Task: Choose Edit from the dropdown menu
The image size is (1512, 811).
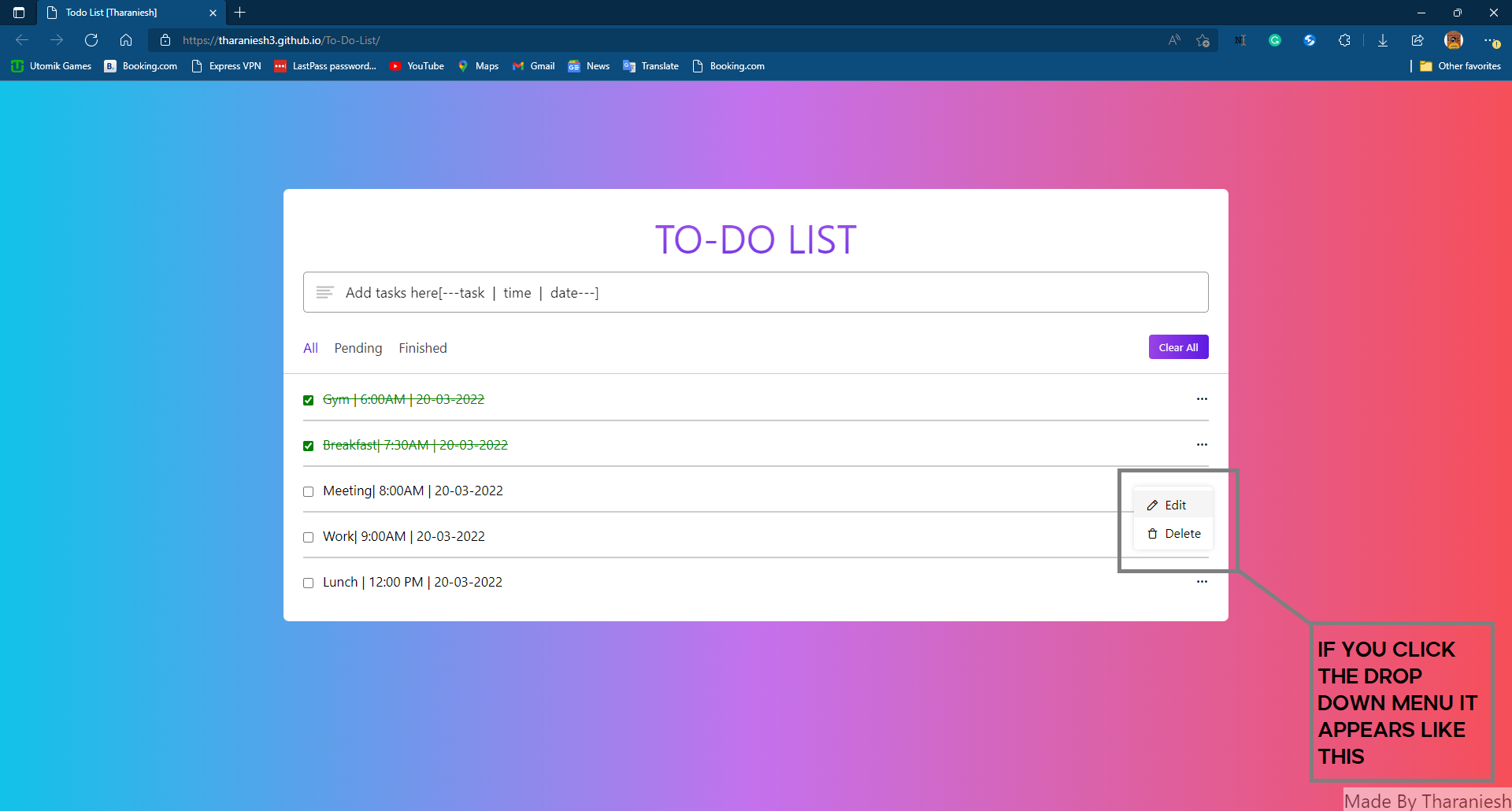Action: (1173, 505)
